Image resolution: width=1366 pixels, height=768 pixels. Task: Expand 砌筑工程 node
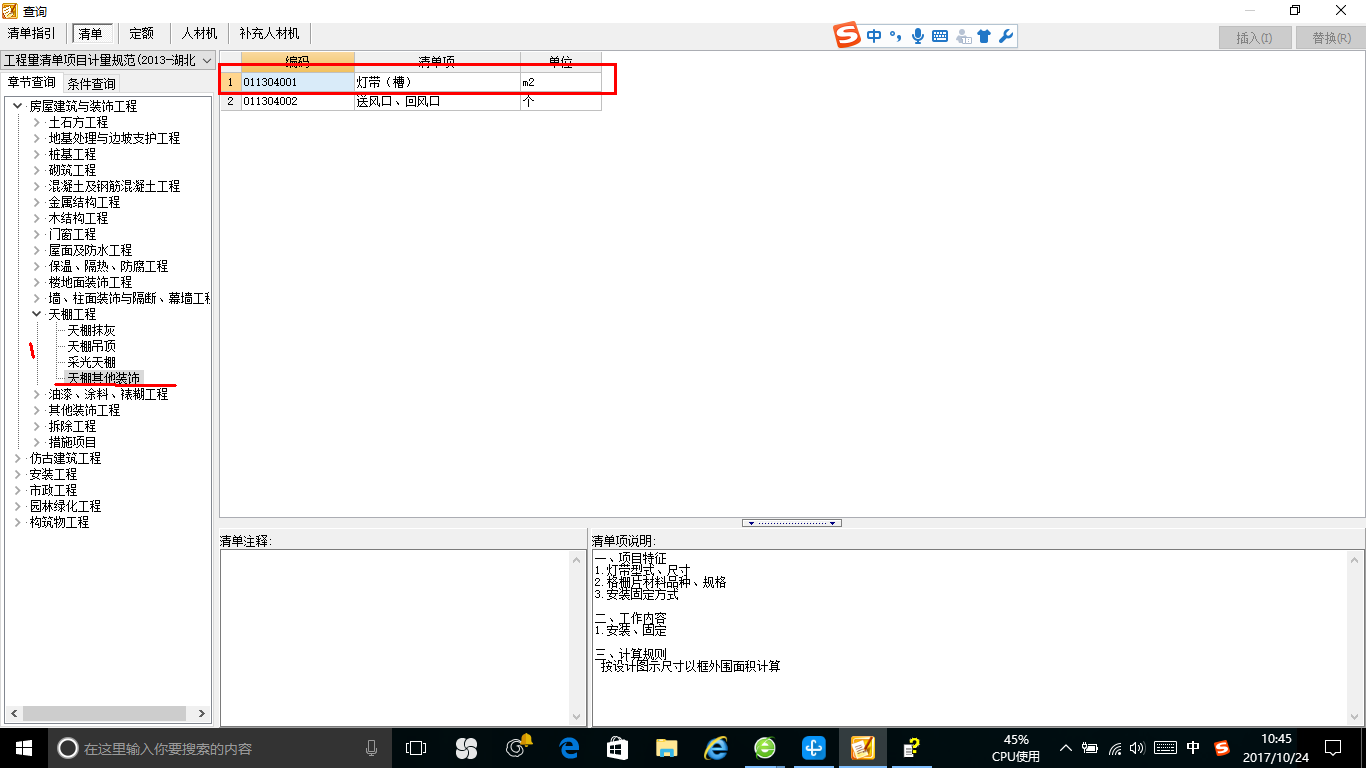37,170
